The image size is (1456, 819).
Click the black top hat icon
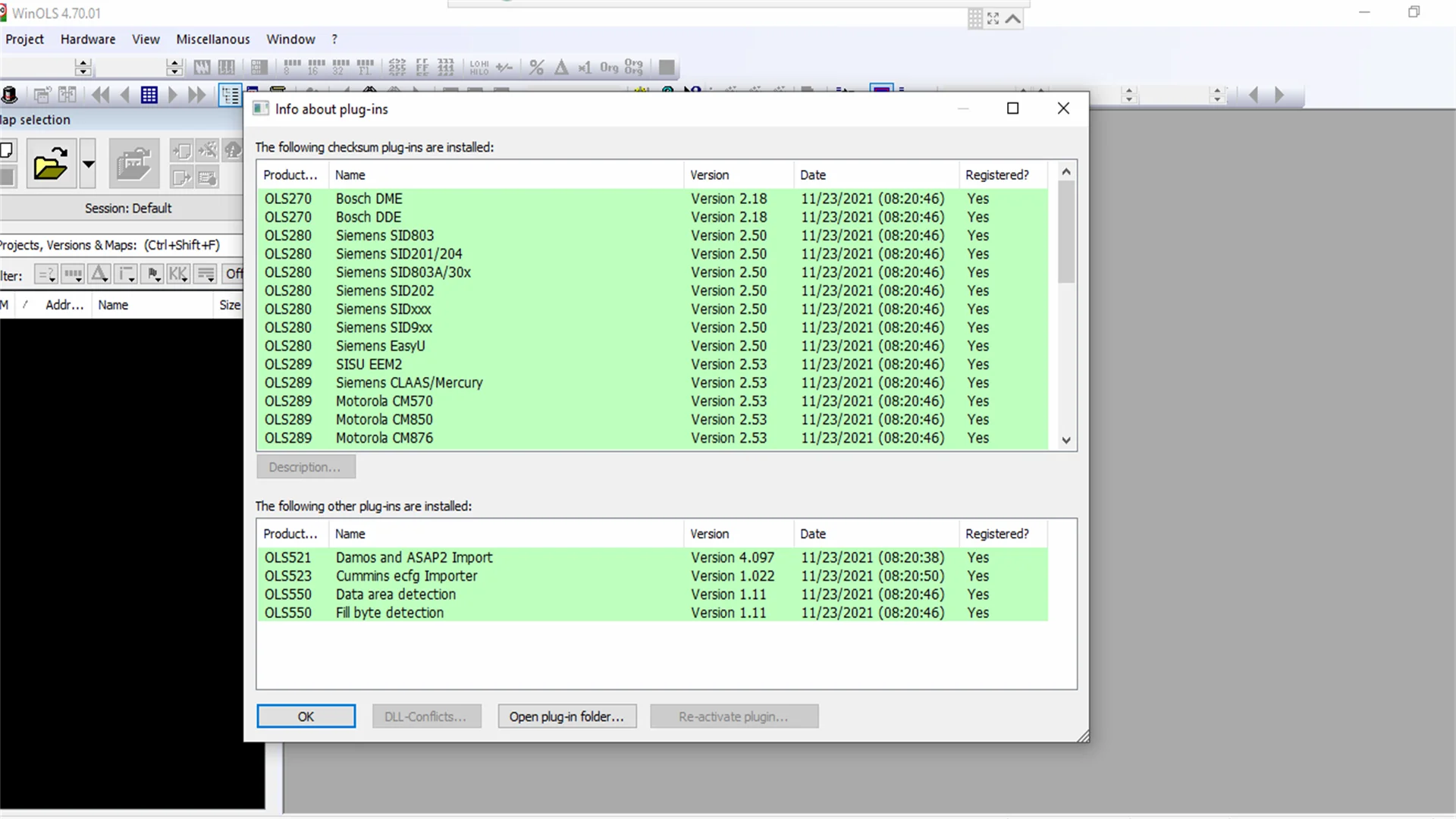(x=10, y=95)
